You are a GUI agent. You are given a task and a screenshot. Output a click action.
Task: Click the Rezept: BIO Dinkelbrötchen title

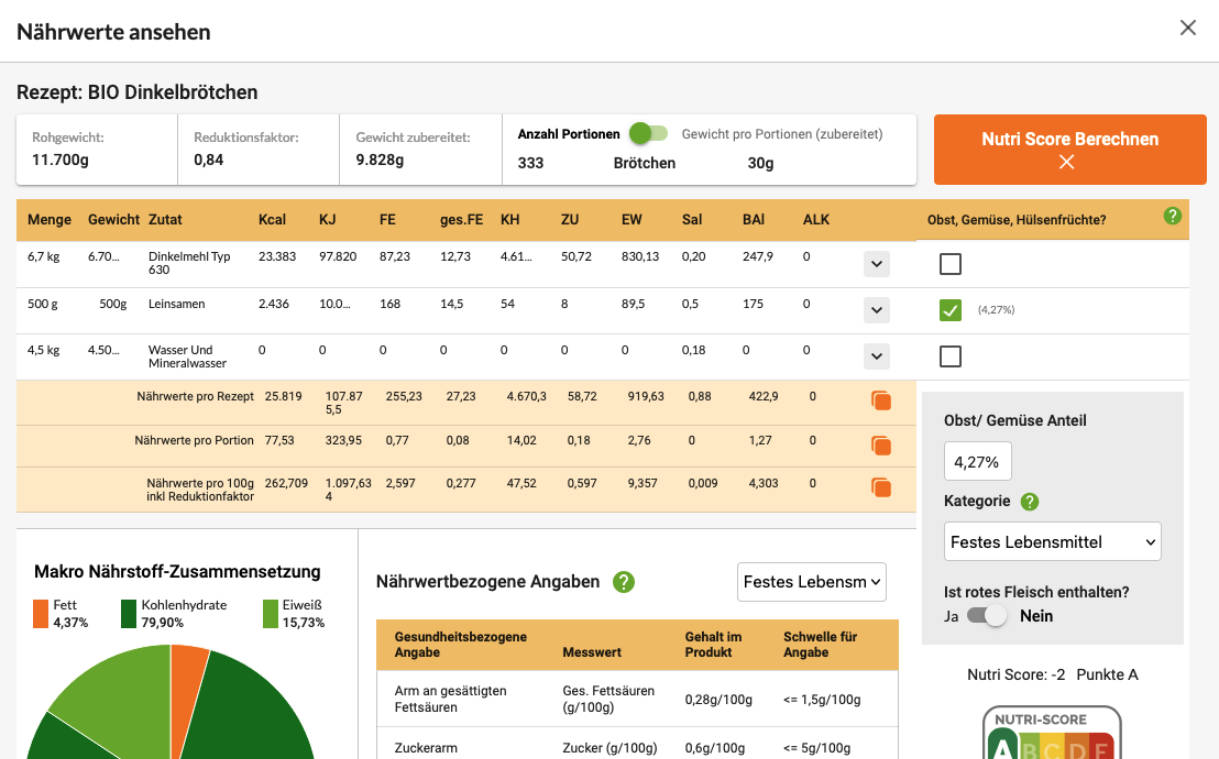[137, 92]
